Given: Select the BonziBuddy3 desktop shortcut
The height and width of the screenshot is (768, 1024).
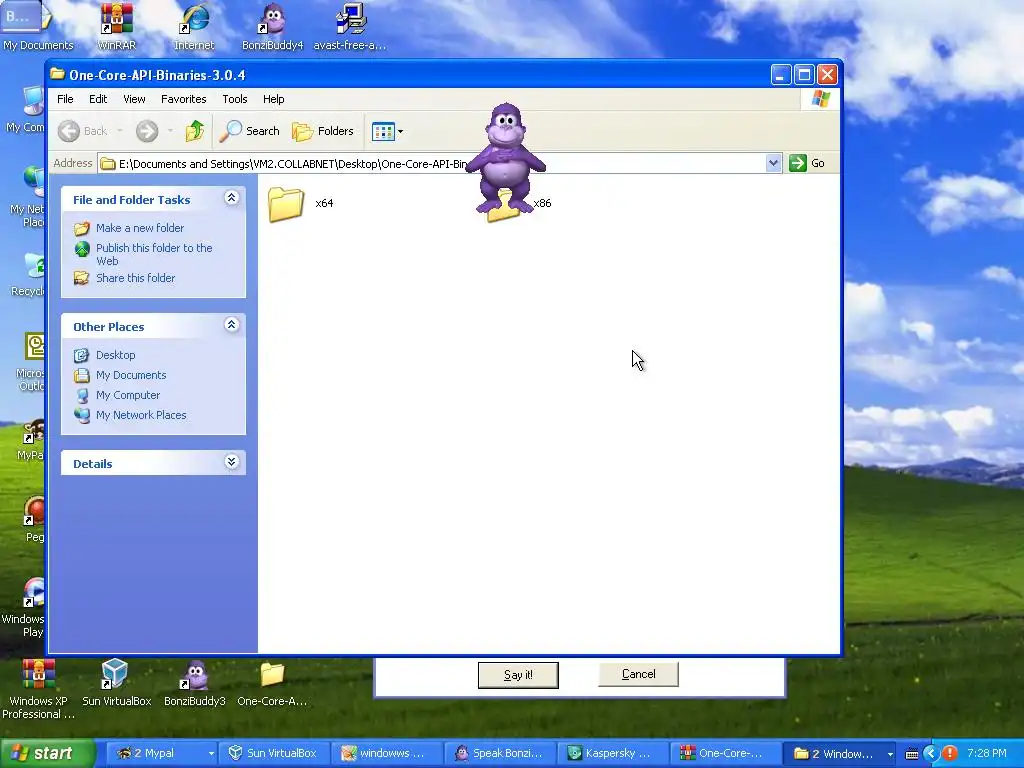Looking at the screenshot, I should 195,682.
